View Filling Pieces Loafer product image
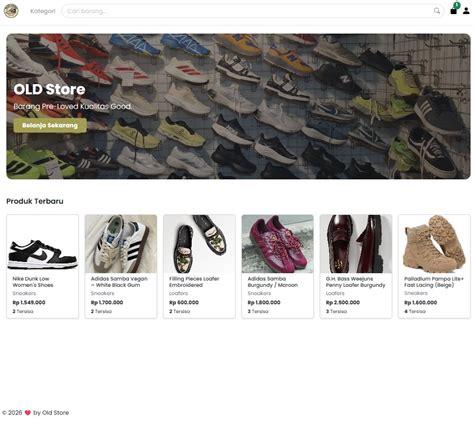Image resolution: width=474 pixels, height=421 pixels. point(199,244)
